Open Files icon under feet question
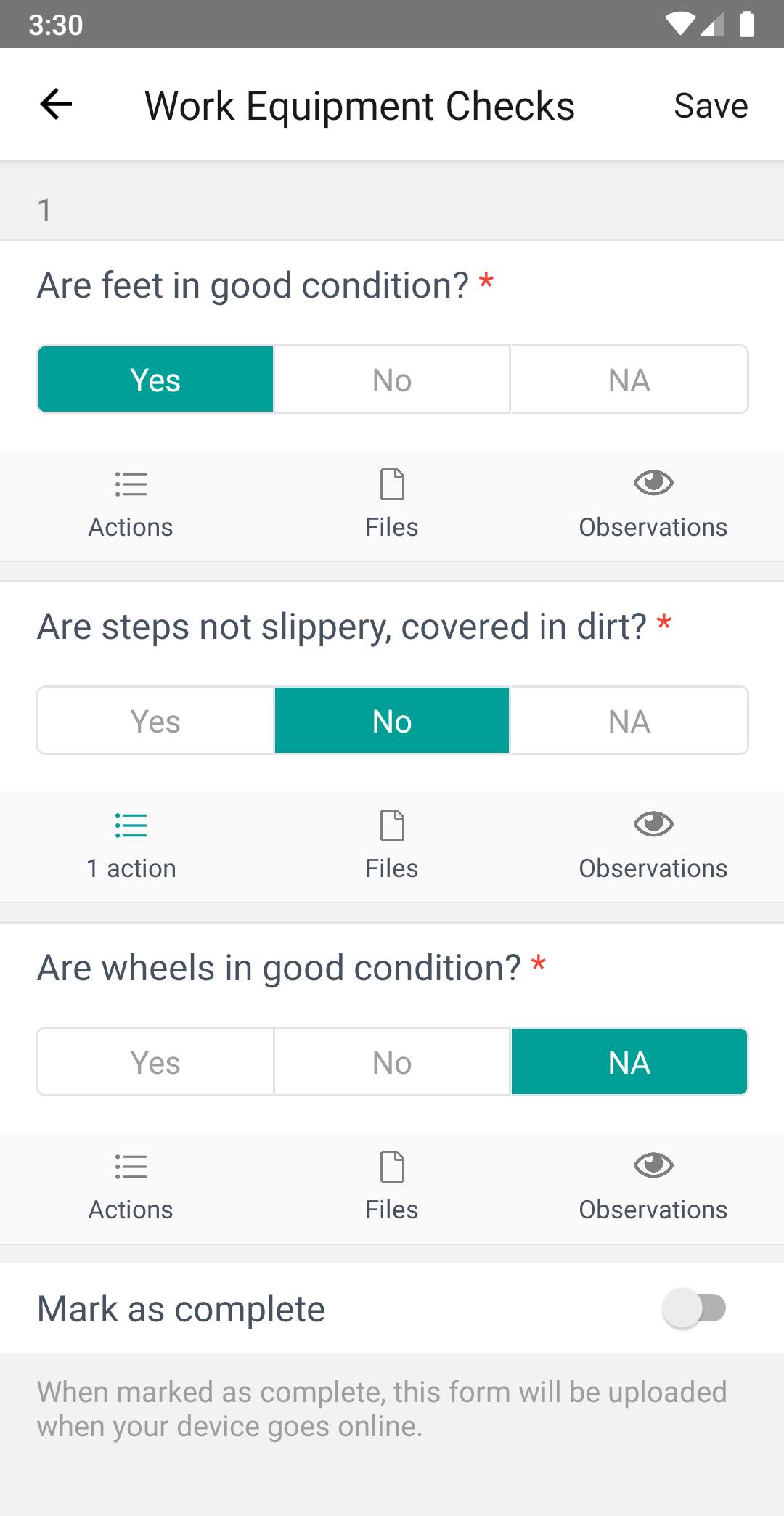 [392, 484]
